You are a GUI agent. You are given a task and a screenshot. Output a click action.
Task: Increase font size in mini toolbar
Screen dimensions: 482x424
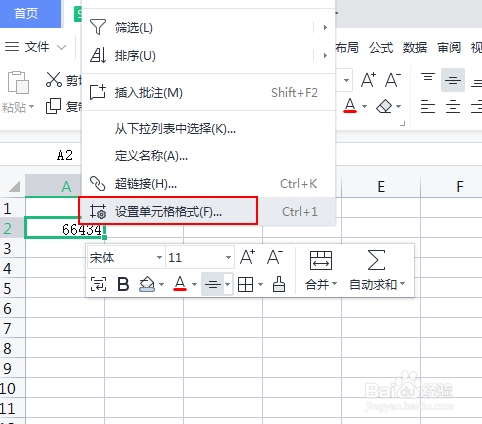(248, 257)
